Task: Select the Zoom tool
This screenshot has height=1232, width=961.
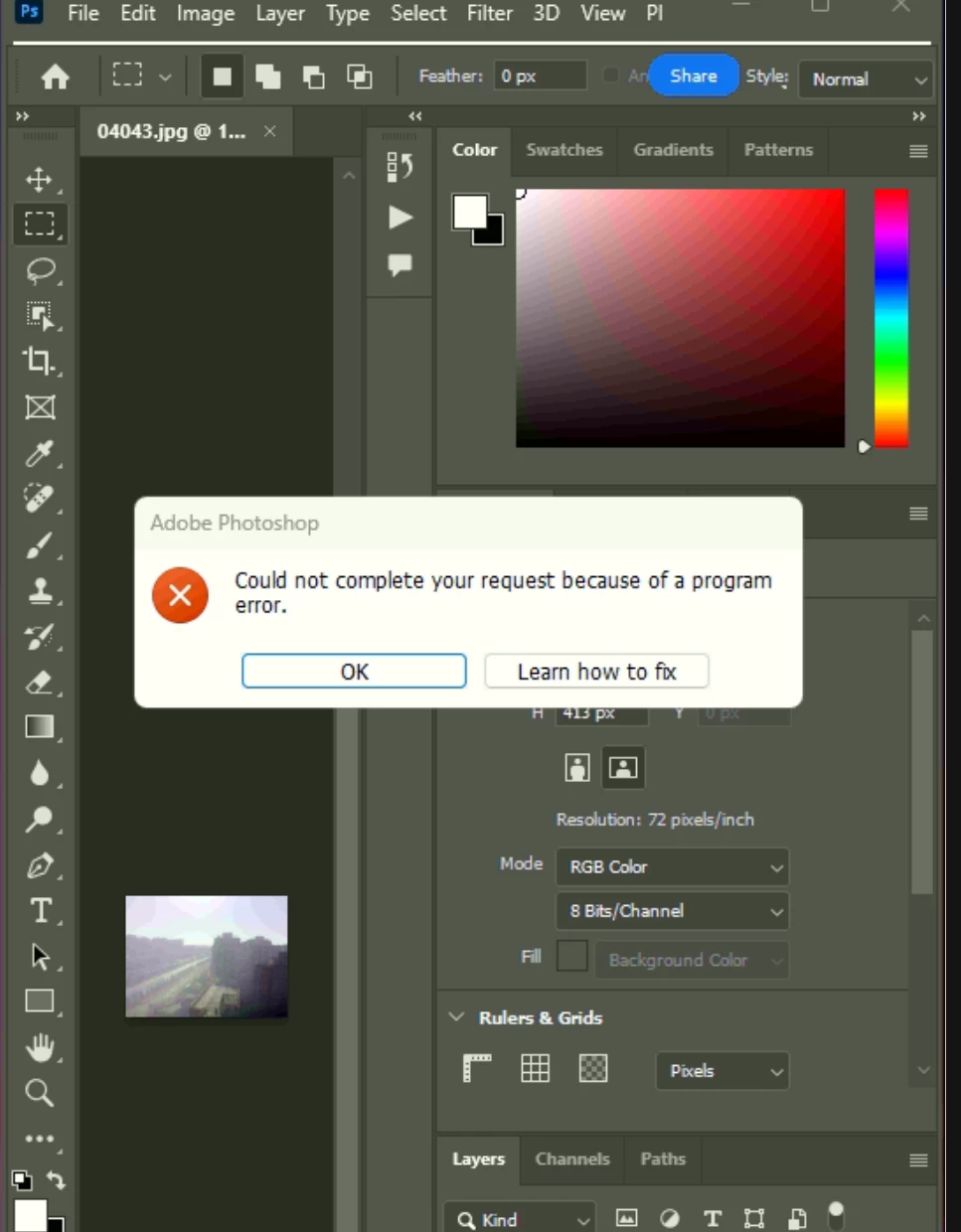Action: click(x=40, y=1093)
